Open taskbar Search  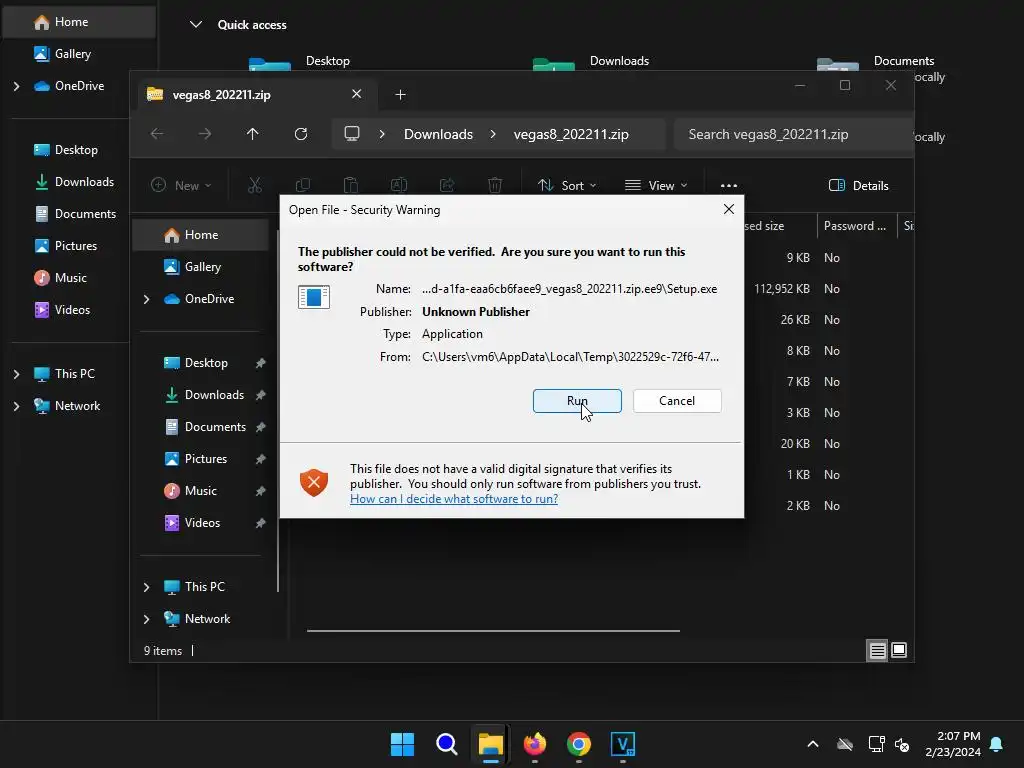447,744
